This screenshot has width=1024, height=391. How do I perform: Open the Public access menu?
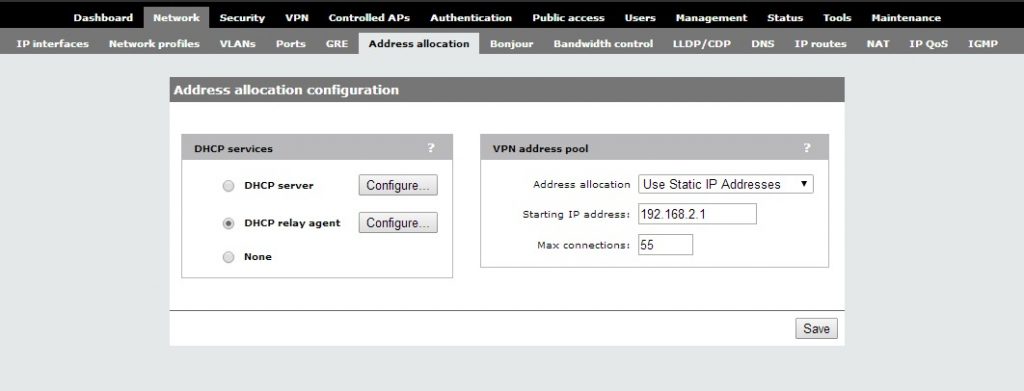coord(568,18)
